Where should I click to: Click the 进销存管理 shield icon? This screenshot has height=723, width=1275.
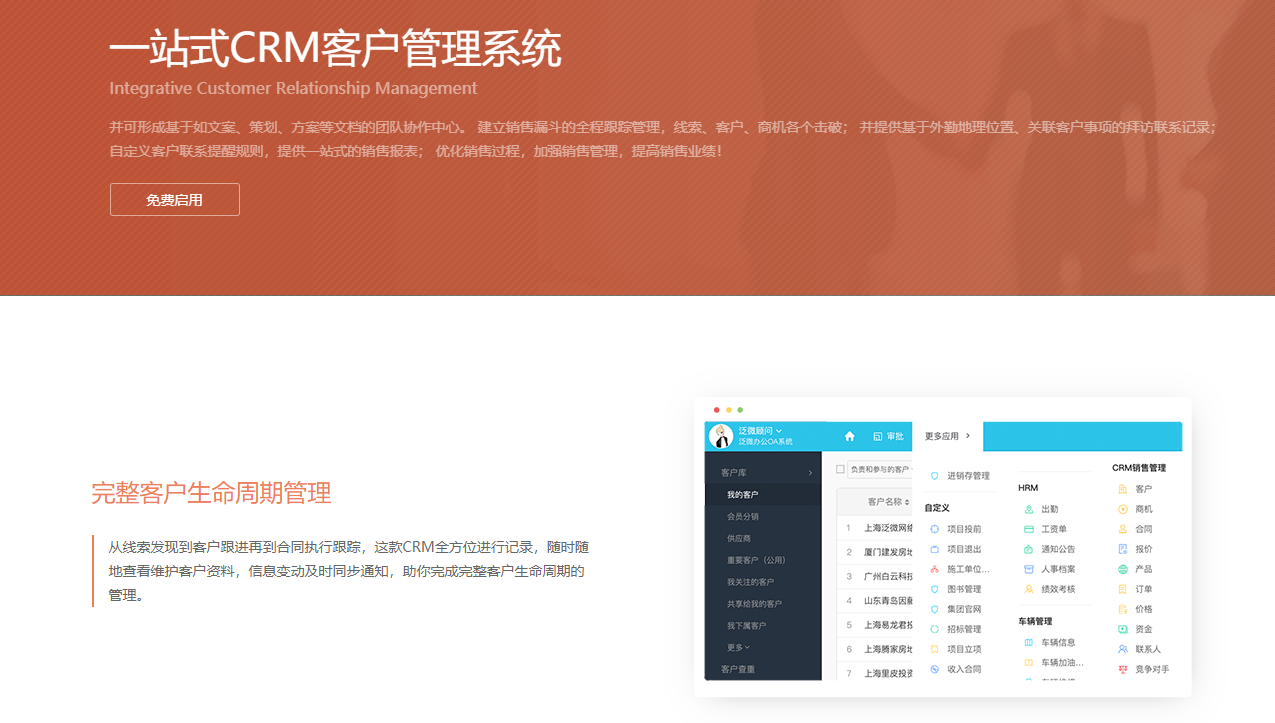tap(935, 476)
